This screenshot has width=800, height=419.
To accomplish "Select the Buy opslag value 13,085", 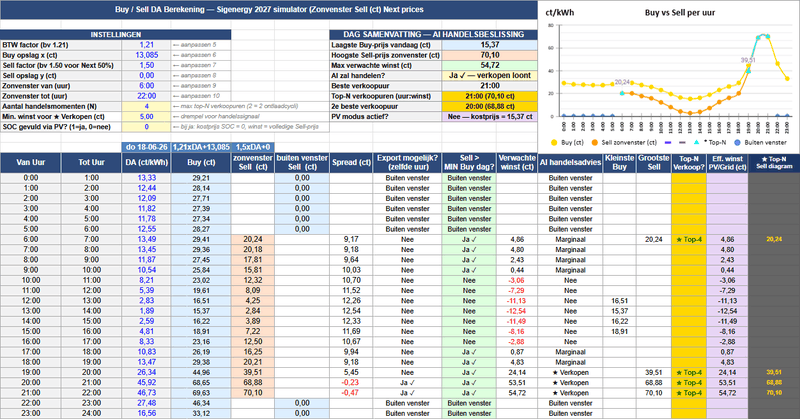I will point(146,55).
